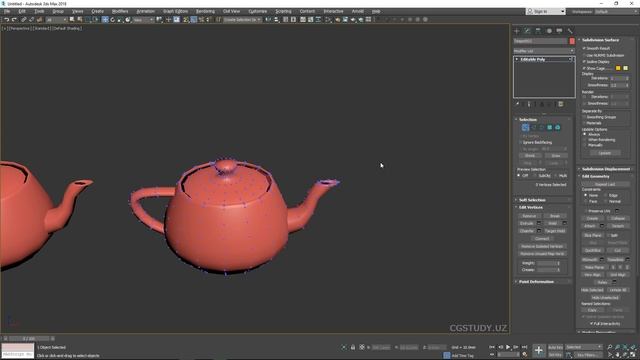
Task: Open the Display command panel tab
Action: pyautogui.click(x=559, y=31)
